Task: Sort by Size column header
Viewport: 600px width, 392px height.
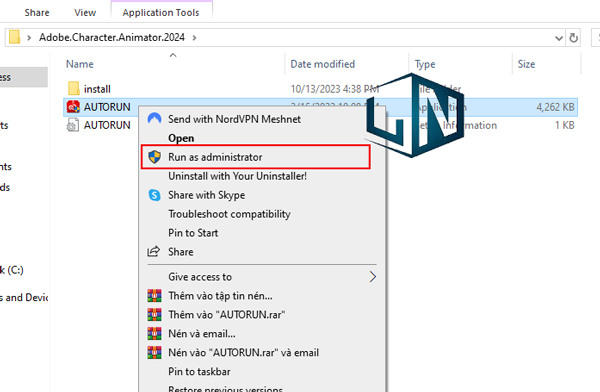Action: [526, 64]
